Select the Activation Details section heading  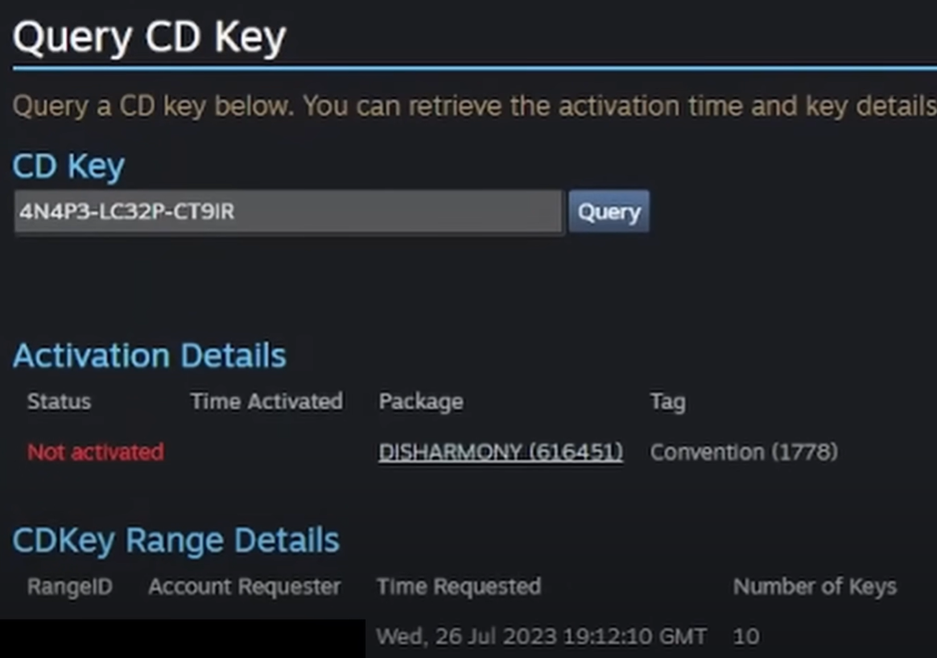click(x=149, y=356)
